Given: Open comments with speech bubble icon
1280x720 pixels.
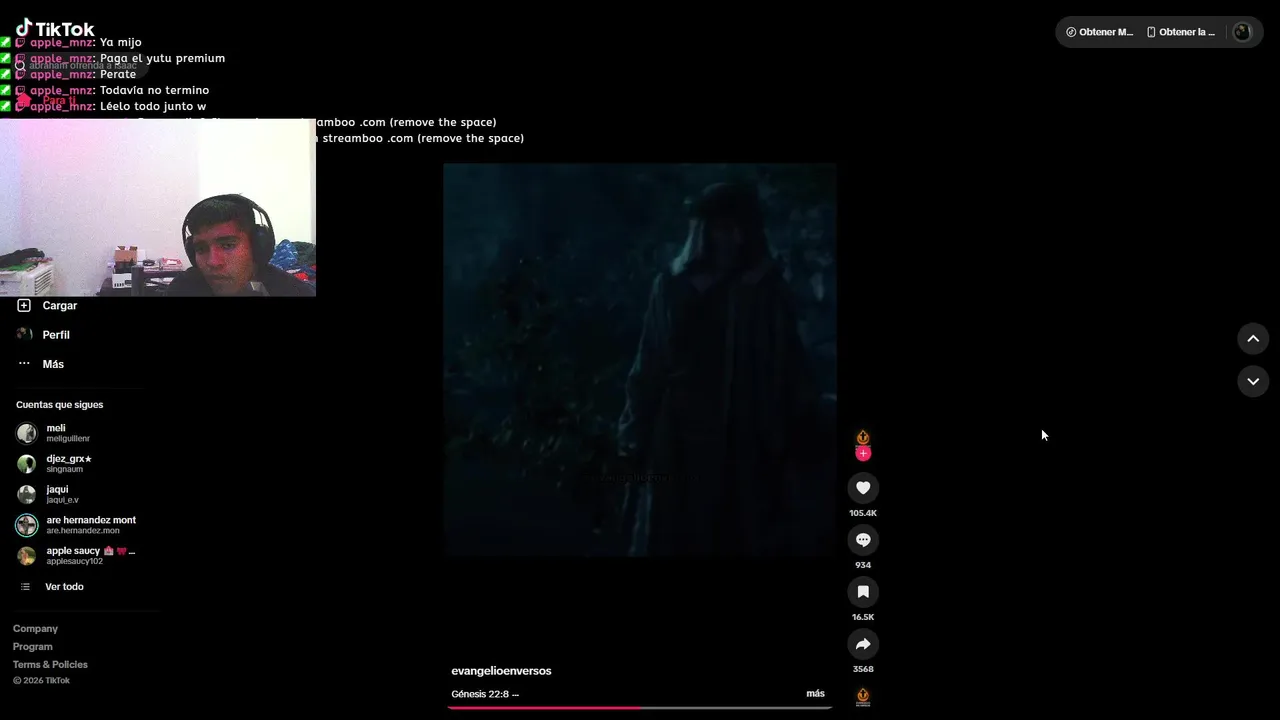Looking at the screenshot, I should click(x=863, y=540).
